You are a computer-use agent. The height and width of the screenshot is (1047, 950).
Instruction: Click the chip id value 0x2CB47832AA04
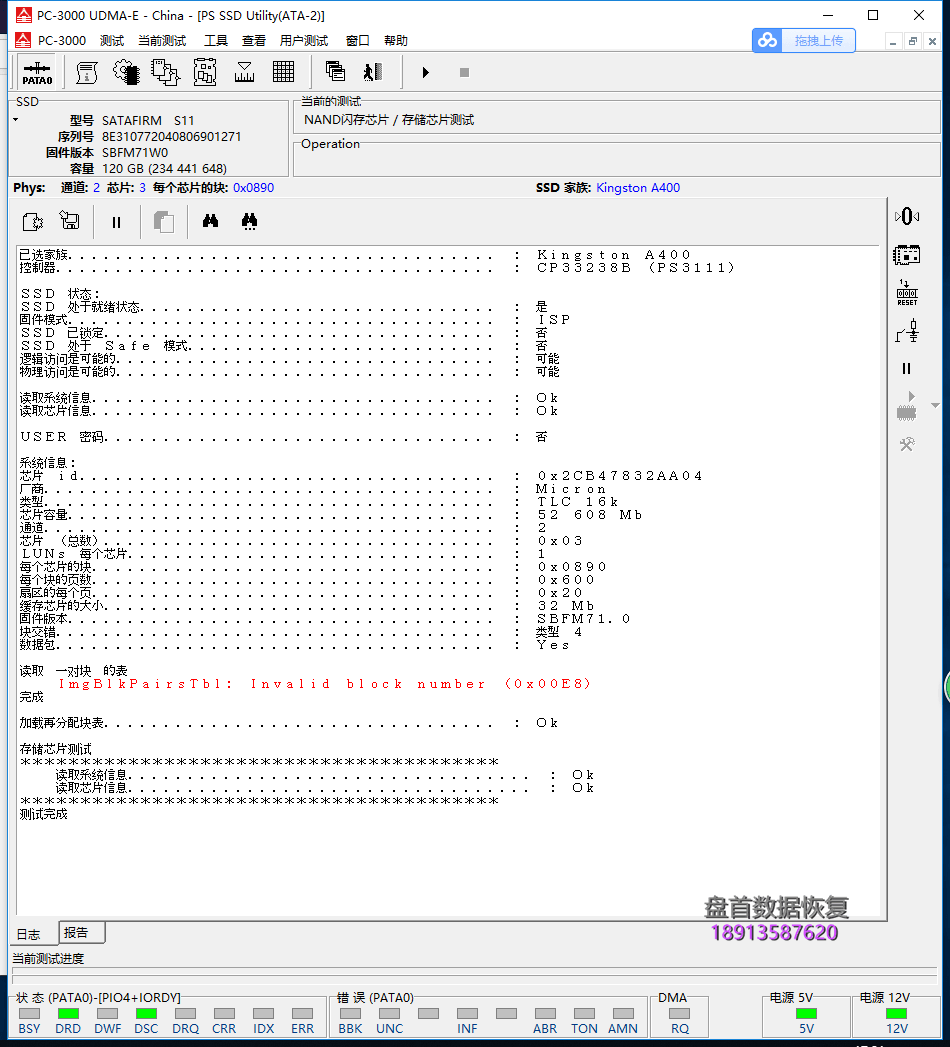620,475
